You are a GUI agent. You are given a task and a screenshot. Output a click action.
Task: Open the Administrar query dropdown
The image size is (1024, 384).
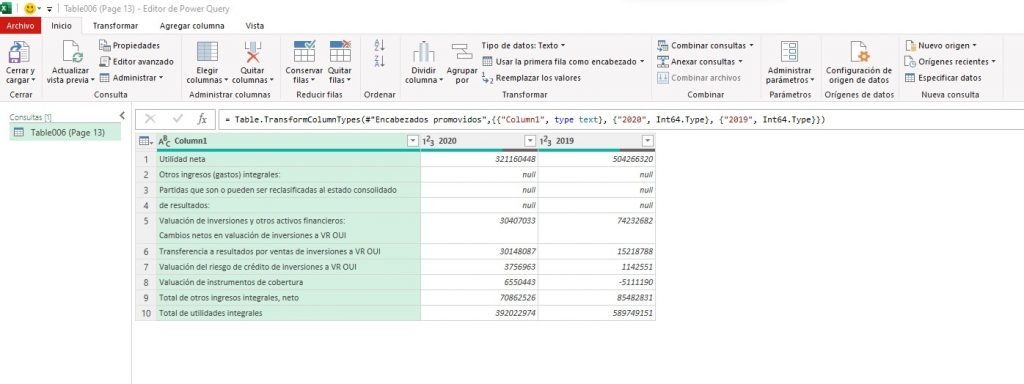click(x=131, y=77)
